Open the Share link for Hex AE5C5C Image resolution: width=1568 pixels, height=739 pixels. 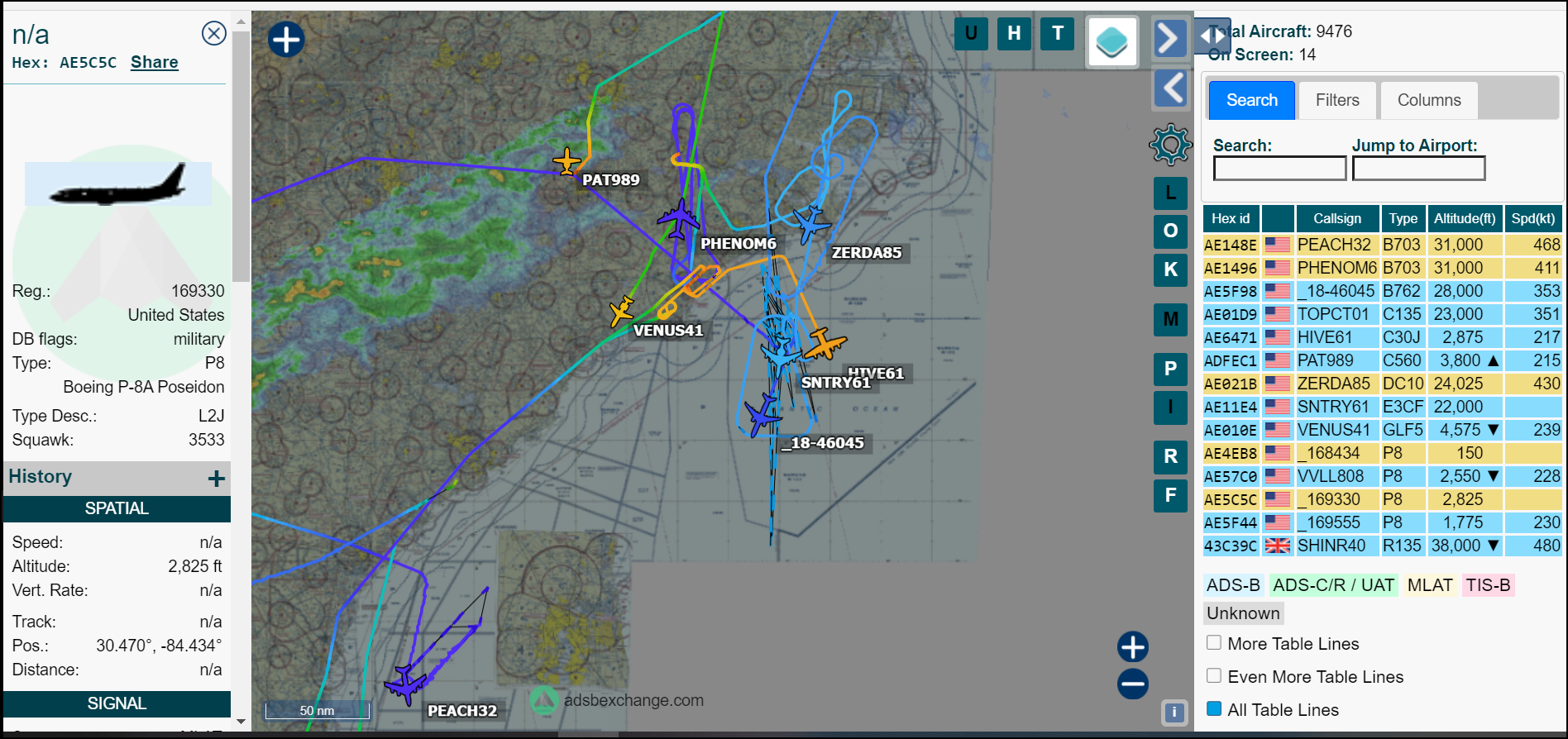(155, 62)
